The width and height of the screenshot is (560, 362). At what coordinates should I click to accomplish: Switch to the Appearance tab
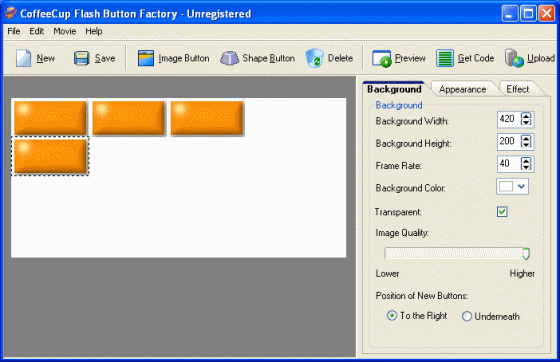pyautogui.click(x=462, y=89)
